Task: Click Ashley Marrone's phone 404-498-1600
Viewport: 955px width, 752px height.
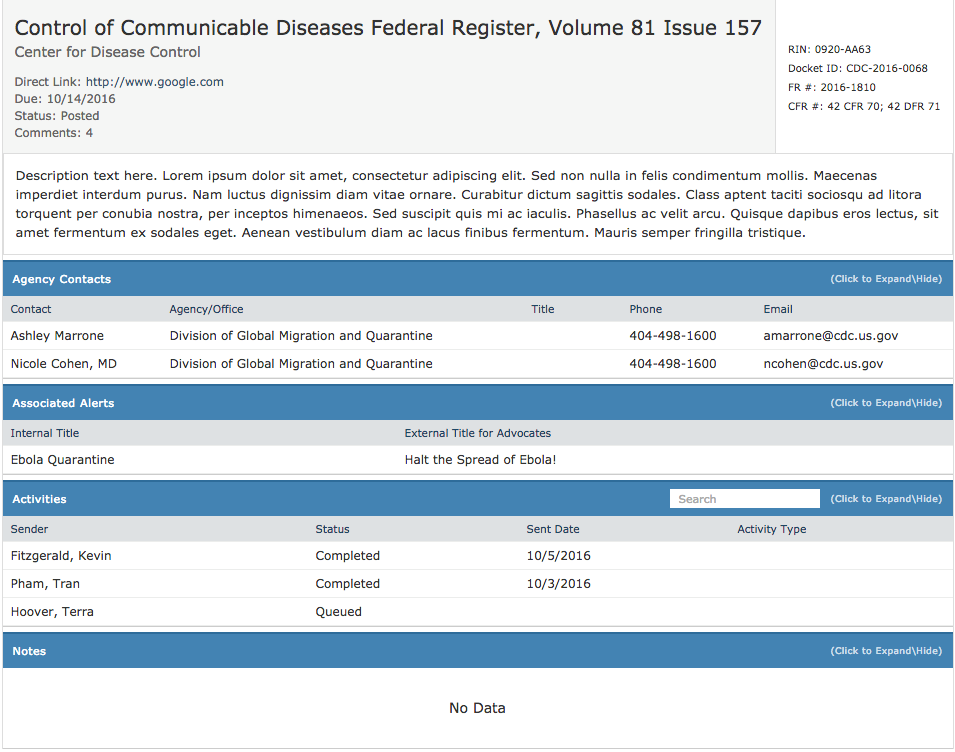Action: [673, 336]
